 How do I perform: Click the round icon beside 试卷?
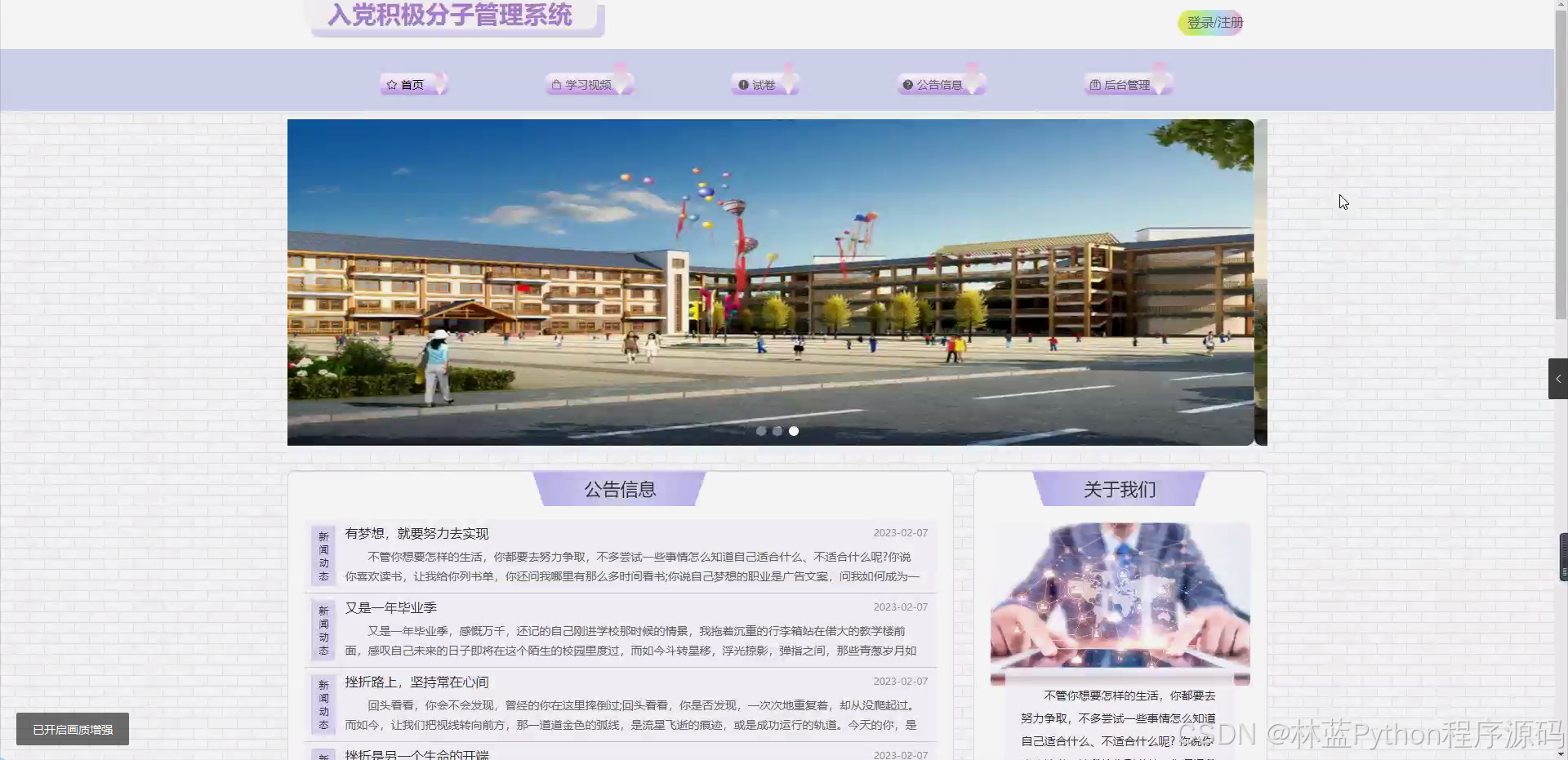[x=743, y=85]
